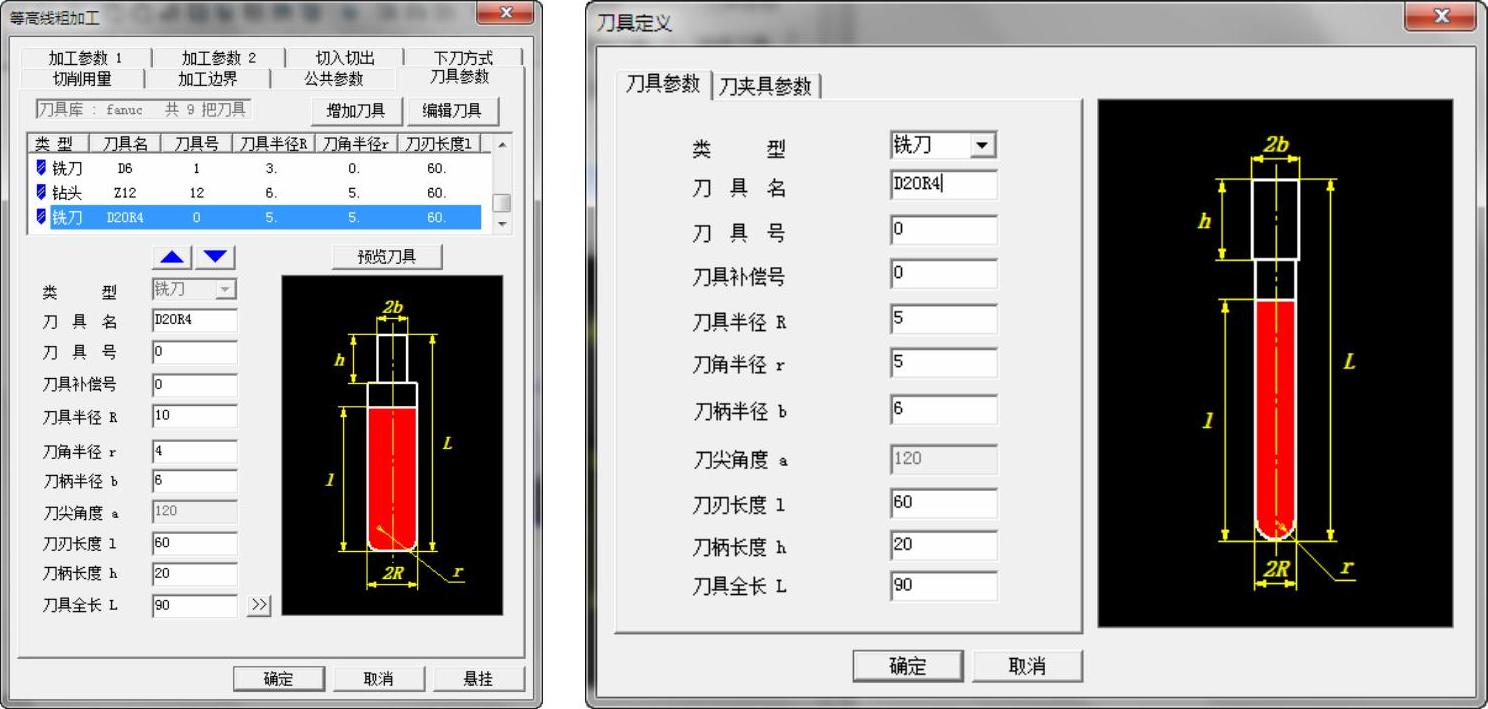Image resolution: width=1488 pixels, height=709 pixels.
Task: Click the 刀柄半径 b field in 刀具定义
Action: point(943,410)
